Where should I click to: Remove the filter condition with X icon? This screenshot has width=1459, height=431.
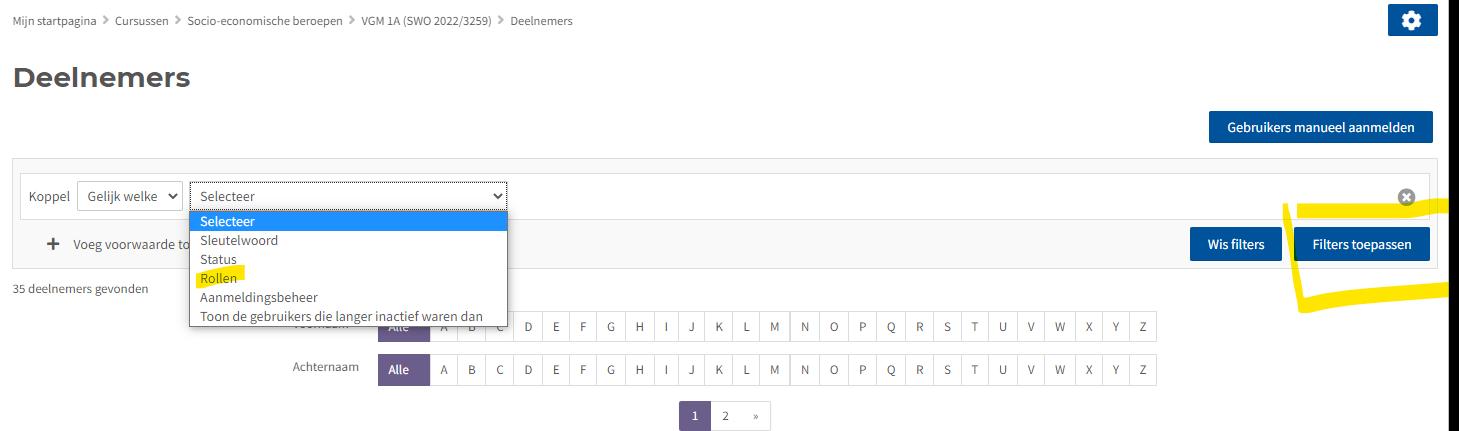pos(1406,197)
